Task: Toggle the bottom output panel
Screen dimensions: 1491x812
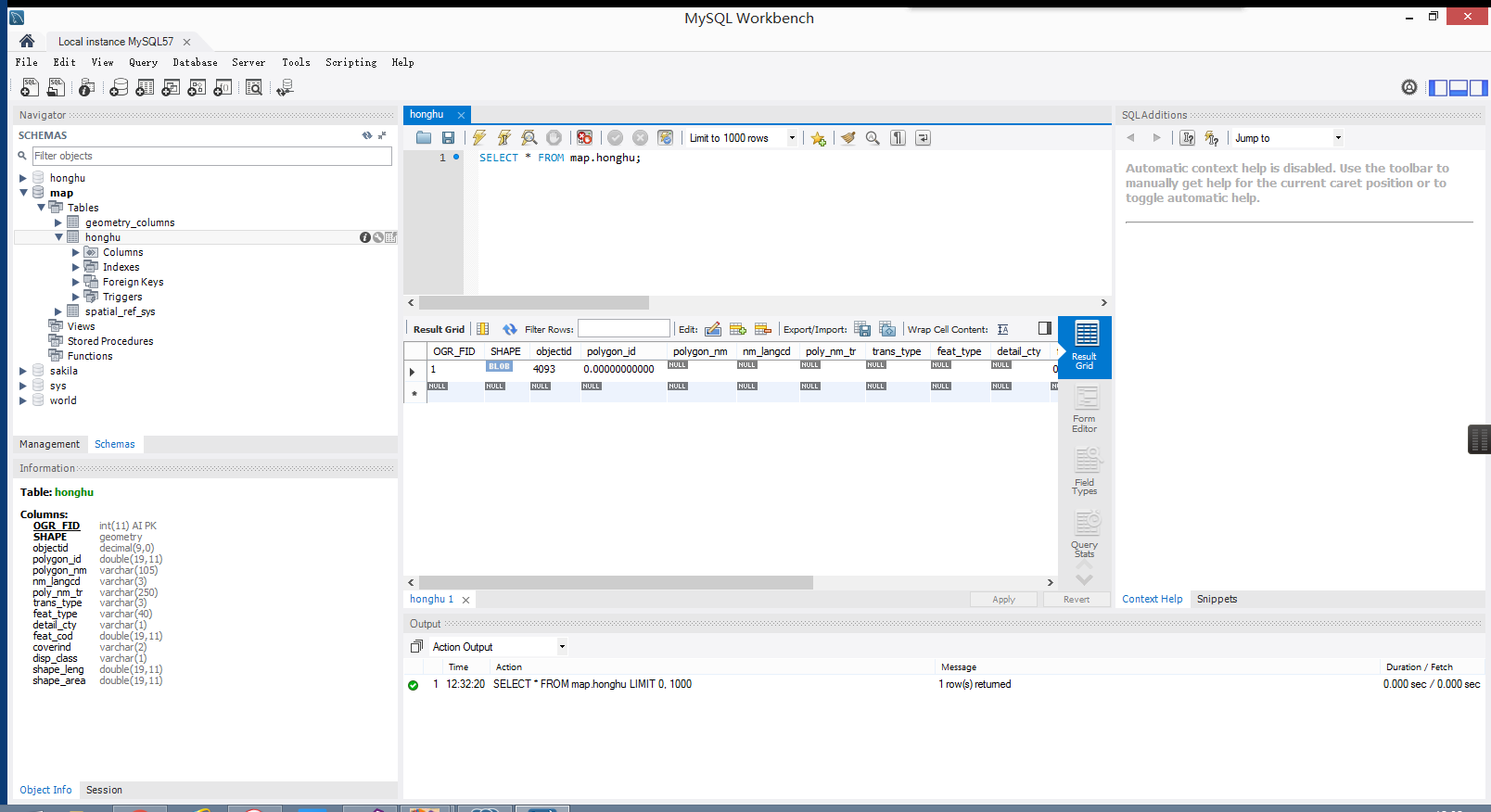Action: click(1459, 88)
